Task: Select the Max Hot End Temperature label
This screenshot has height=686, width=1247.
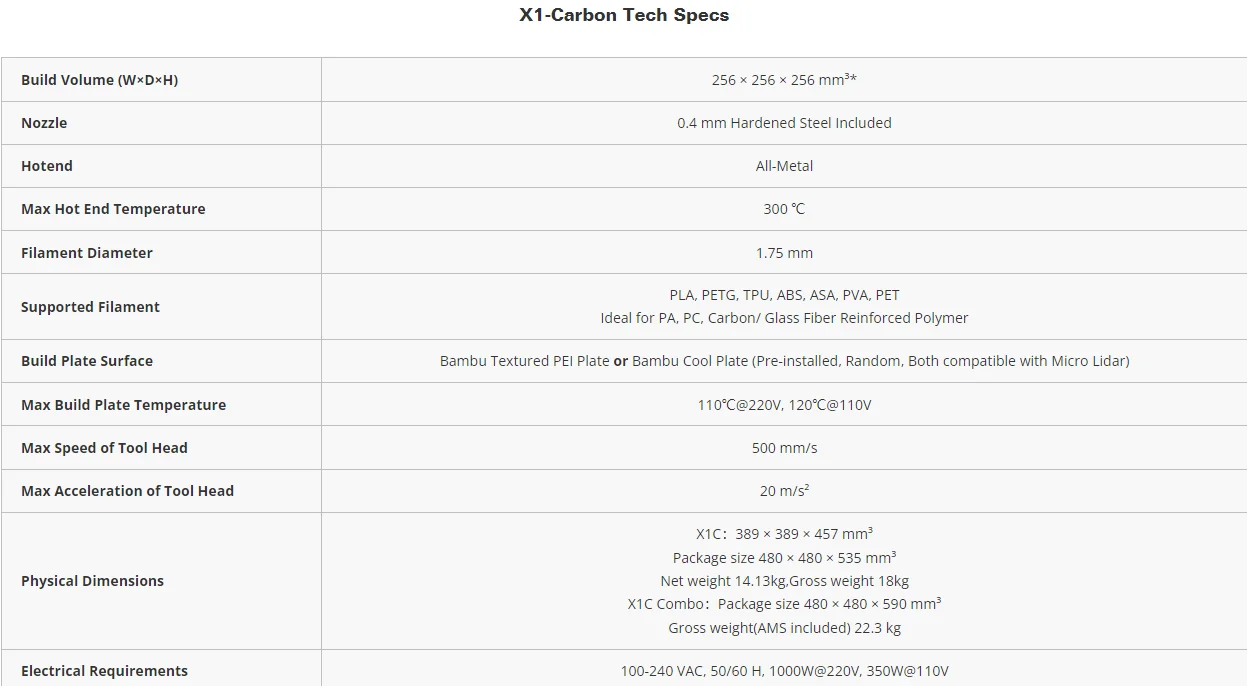Action: (113, 209)
